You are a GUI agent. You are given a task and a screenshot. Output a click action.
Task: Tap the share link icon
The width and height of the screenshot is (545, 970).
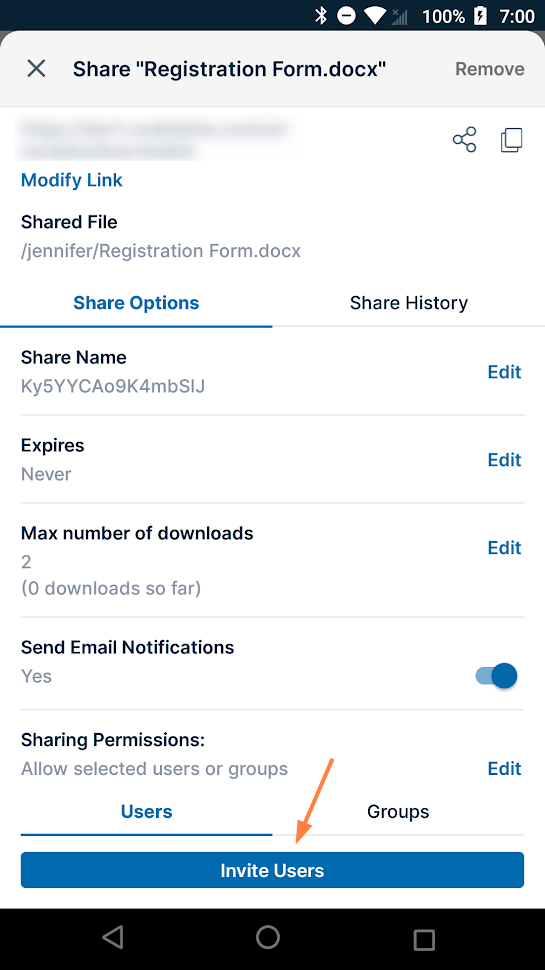click(x=465, y=140)
